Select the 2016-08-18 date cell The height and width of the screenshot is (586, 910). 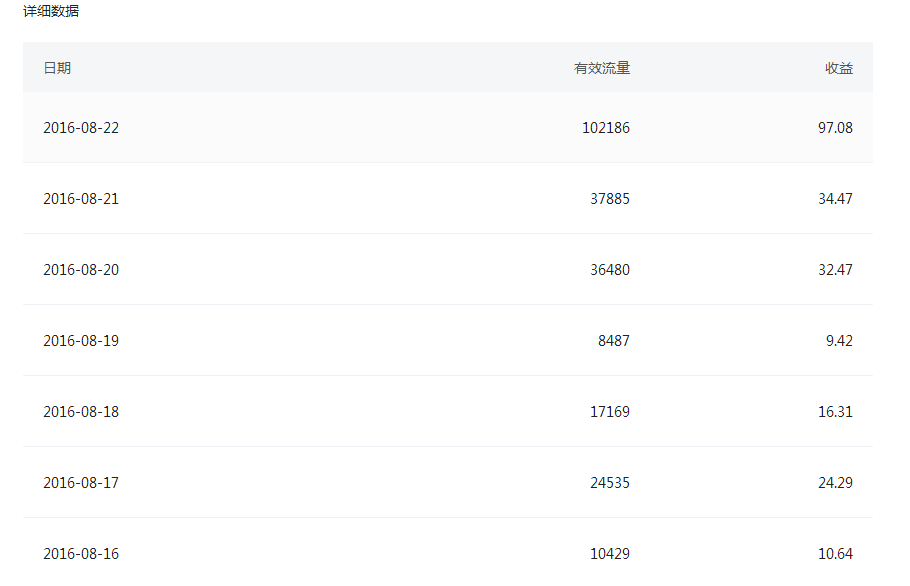[x=81, y=412]
